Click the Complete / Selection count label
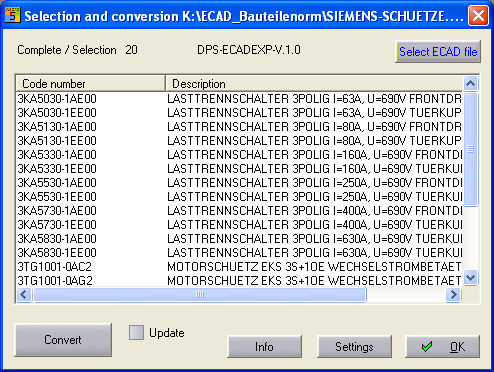This screenshot has width=494, height=372. tap(77, 50)
